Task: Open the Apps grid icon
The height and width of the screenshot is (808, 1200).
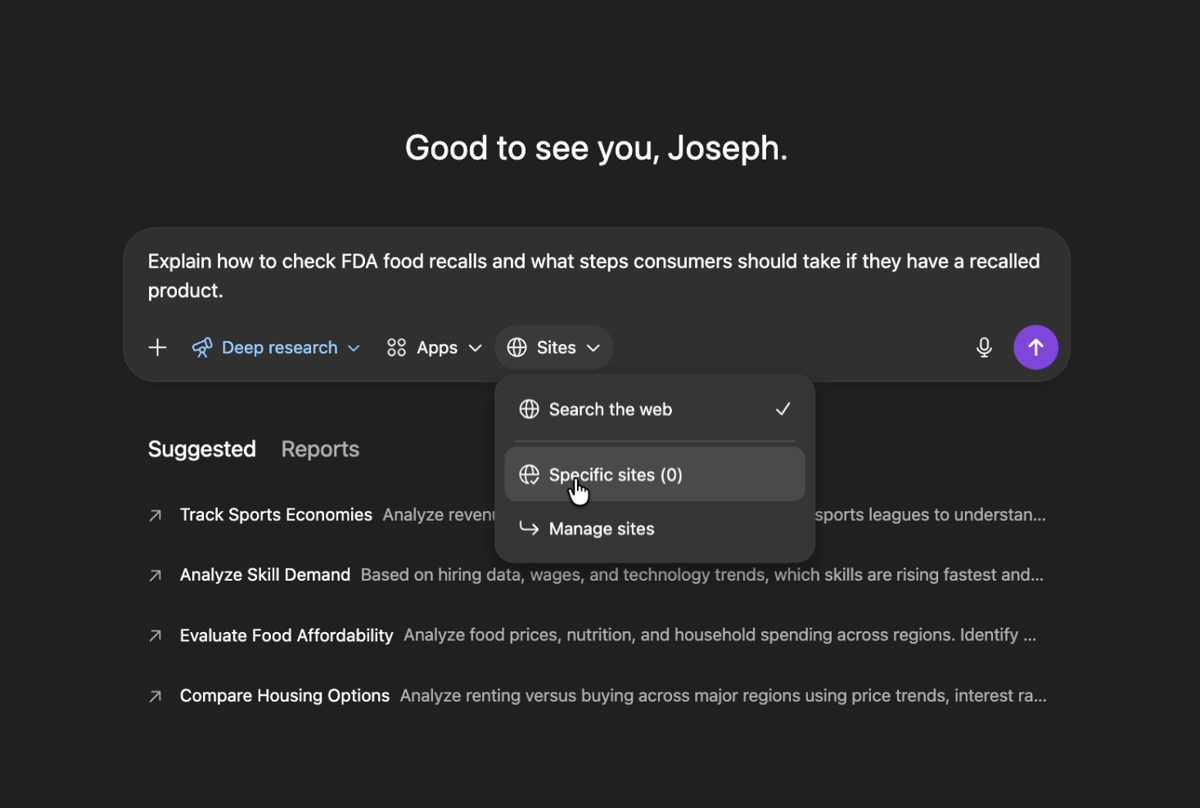Action: [x=396, y=347]
